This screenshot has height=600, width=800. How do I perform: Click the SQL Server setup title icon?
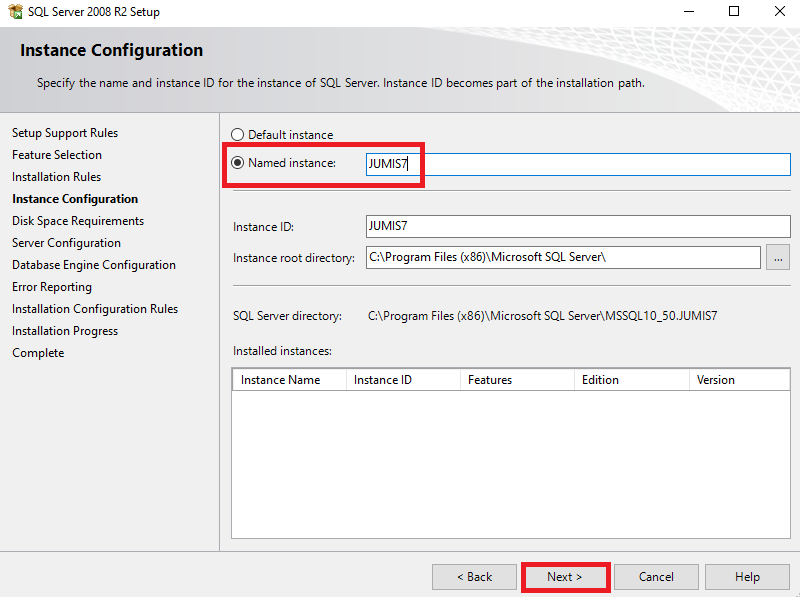point(16,11)
